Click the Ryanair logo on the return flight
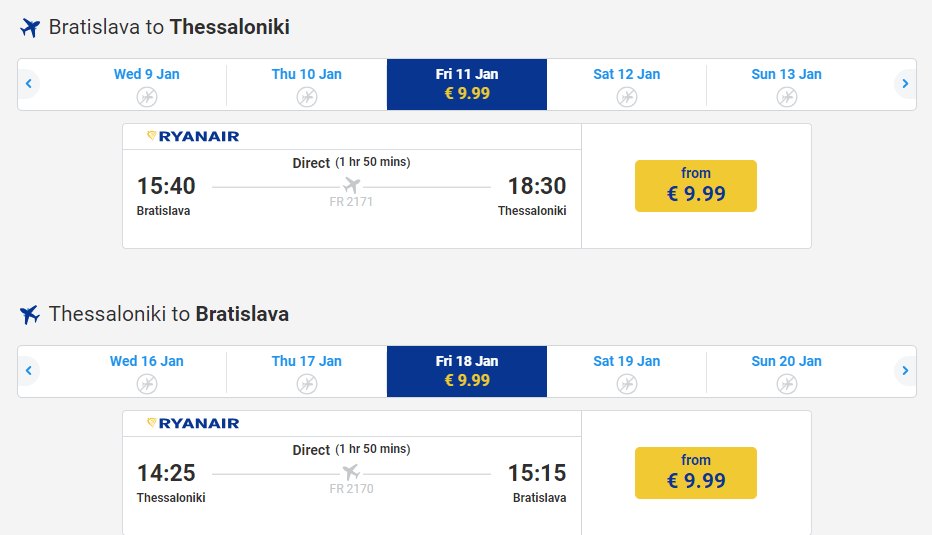932x535 pixels. [193, 423]
